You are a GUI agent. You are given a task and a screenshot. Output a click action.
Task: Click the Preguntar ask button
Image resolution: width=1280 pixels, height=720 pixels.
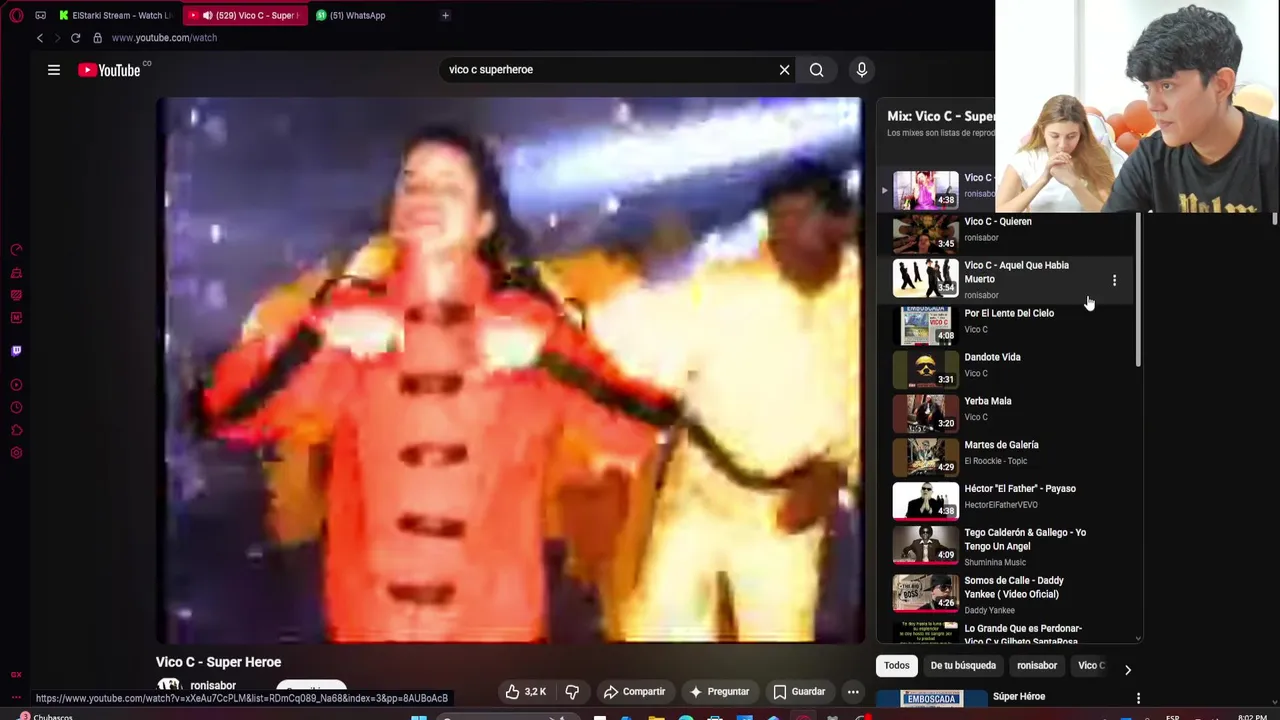pyautogui.click(x=719, y=692)
